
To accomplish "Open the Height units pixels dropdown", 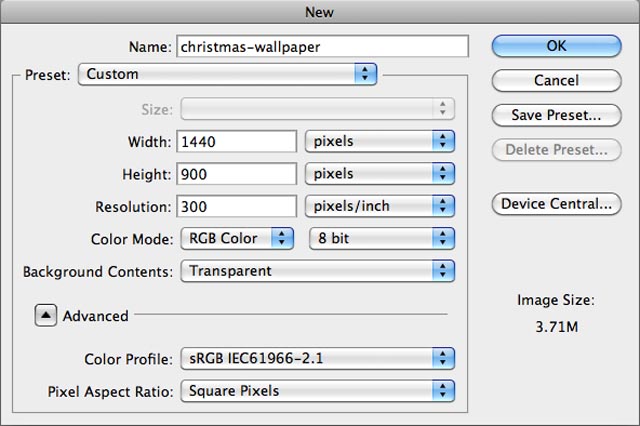I will 380,174.
